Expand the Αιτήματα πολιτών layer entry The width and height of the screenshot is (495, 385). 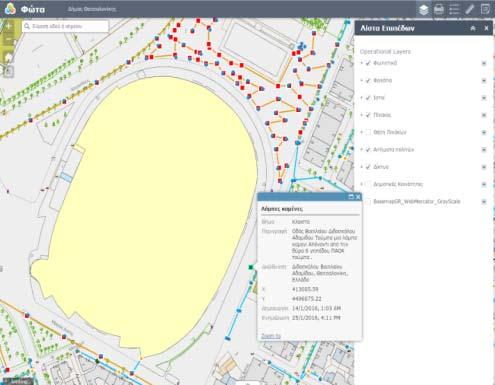coord(362,150)
